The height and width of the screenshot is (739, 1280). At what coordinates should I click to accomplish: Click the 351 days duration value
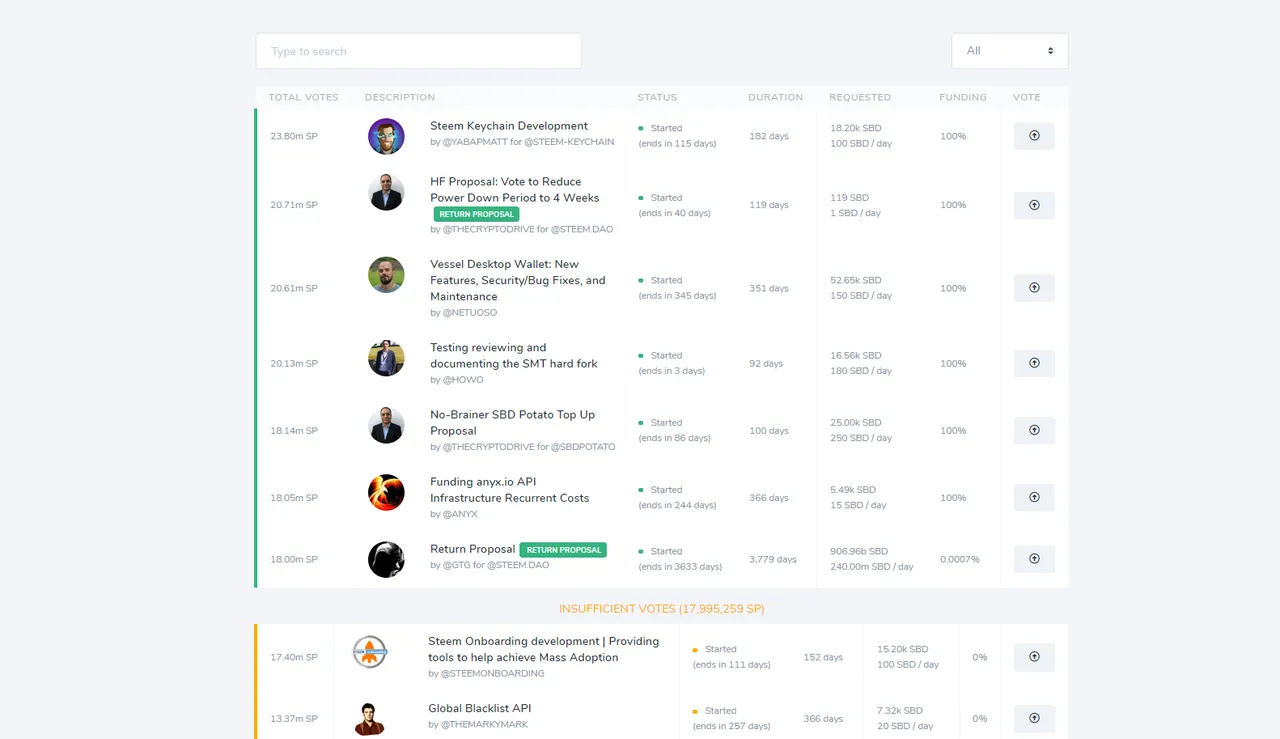[x=769, y=288]
